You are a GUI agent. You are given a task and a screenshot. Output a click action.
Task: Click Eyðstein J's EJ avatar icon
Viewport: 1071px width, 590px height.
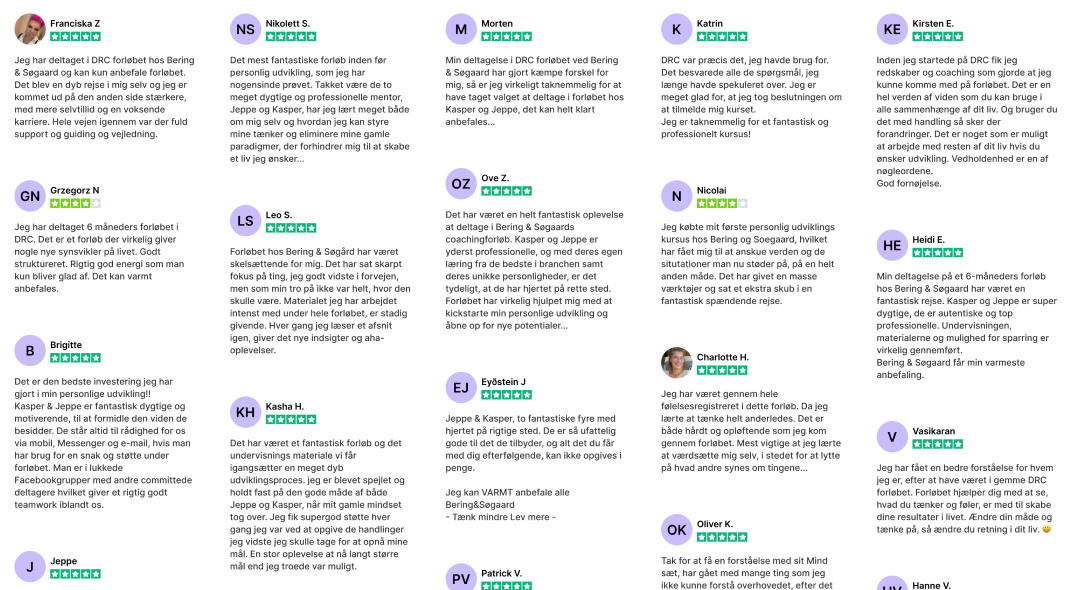pyautogui.click(x=461, y=387)
